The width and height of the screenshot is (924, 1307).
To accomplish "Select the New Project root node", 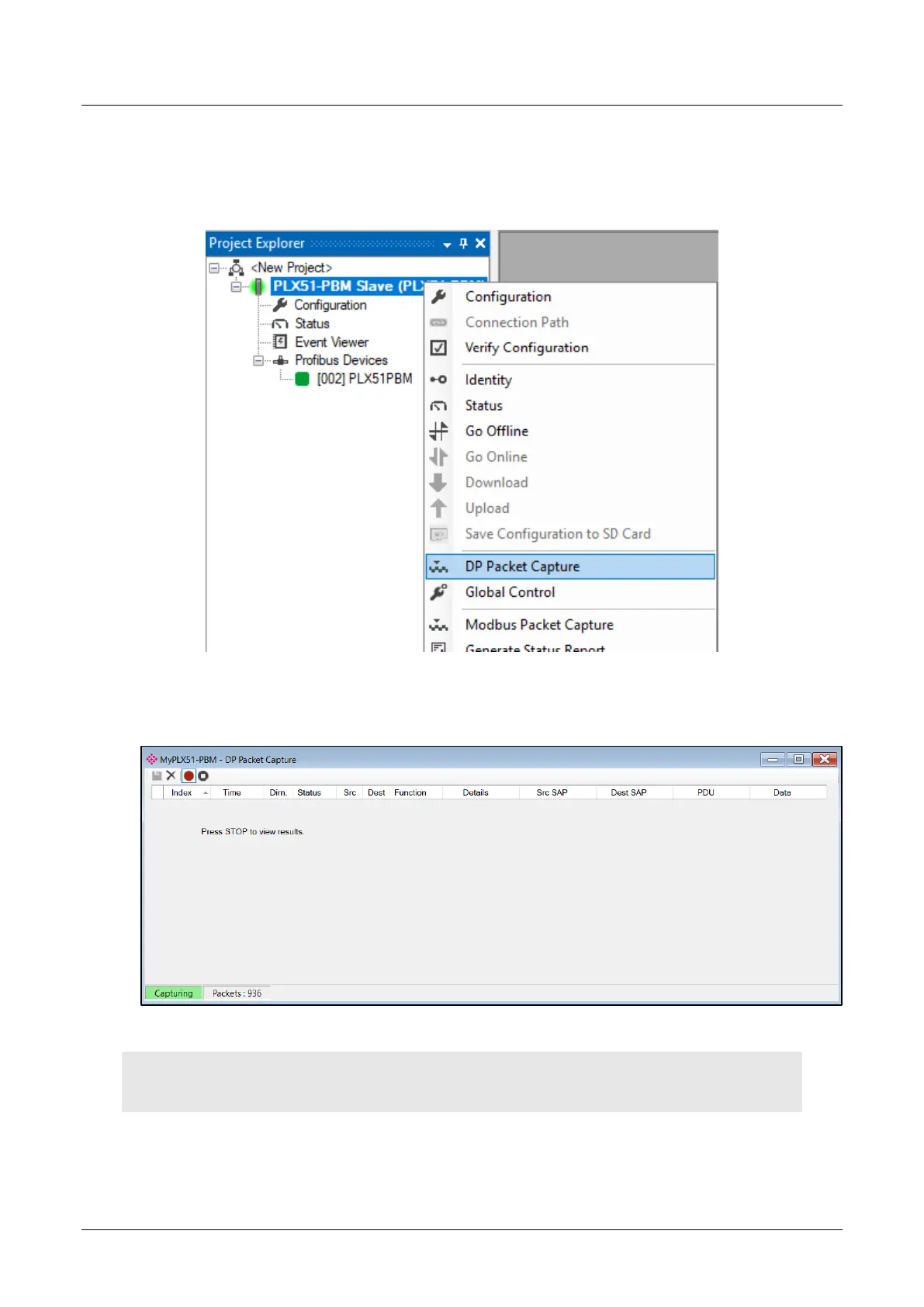I will coord(291,268).
